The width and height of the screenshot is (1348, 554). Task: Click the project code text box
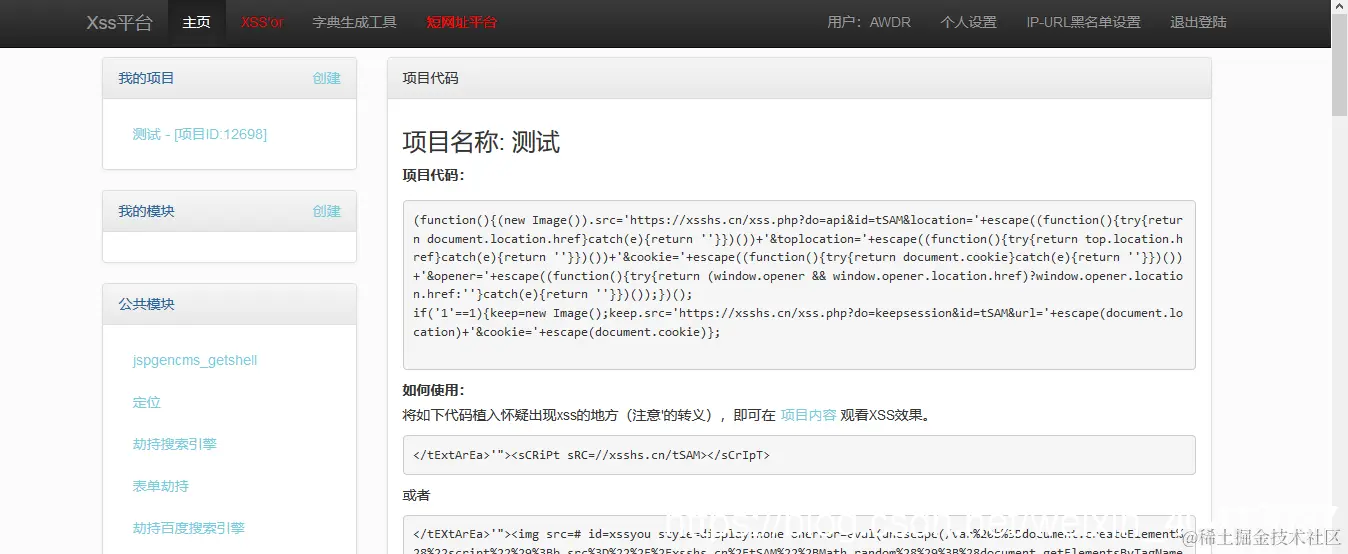pos(799,285)
